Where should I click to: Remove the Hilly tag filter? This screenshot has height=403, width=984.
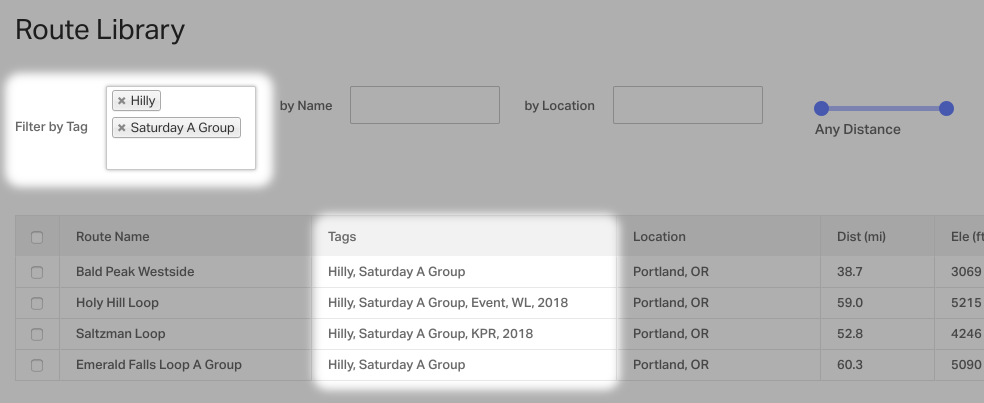point(122,100)
